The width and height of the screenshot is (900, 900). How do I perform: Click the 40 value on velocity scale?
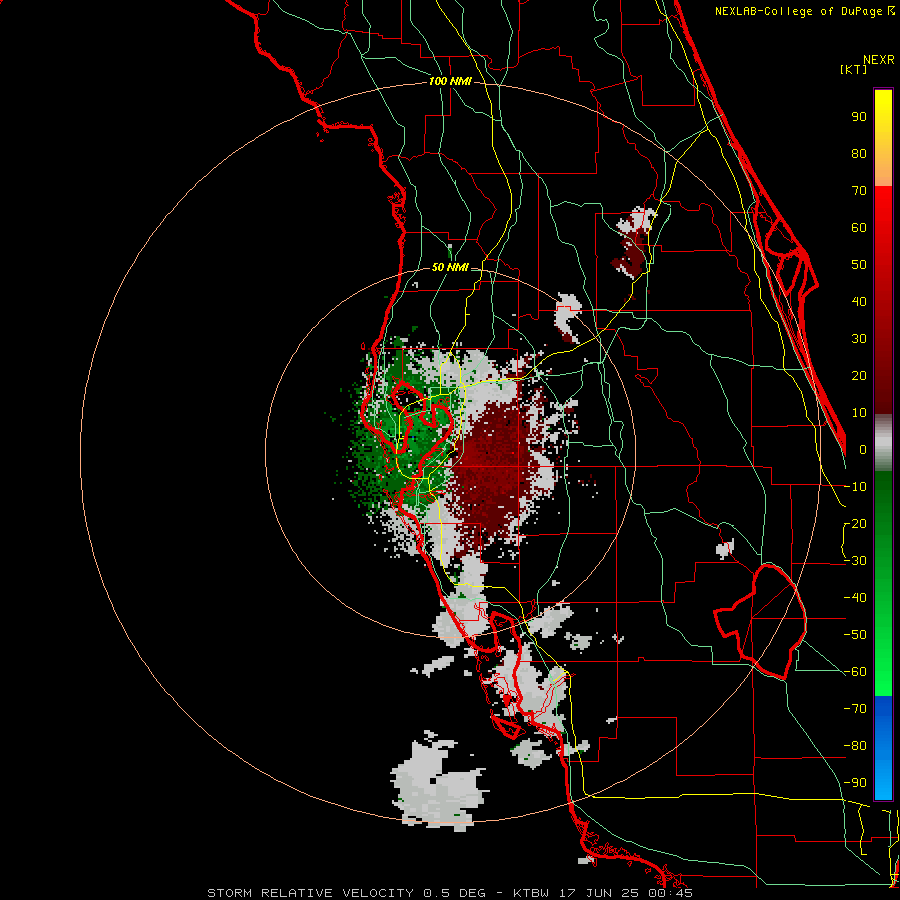tap(859, 301)
